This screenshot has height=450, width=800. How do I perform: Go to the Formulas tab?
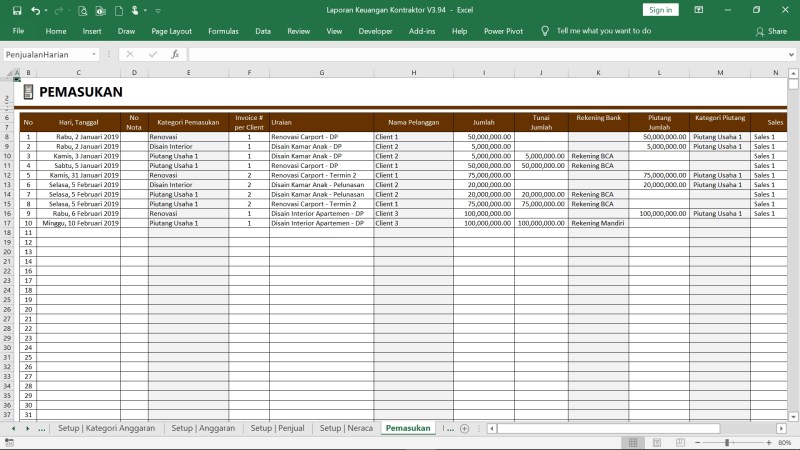click(x=223, y=31)
